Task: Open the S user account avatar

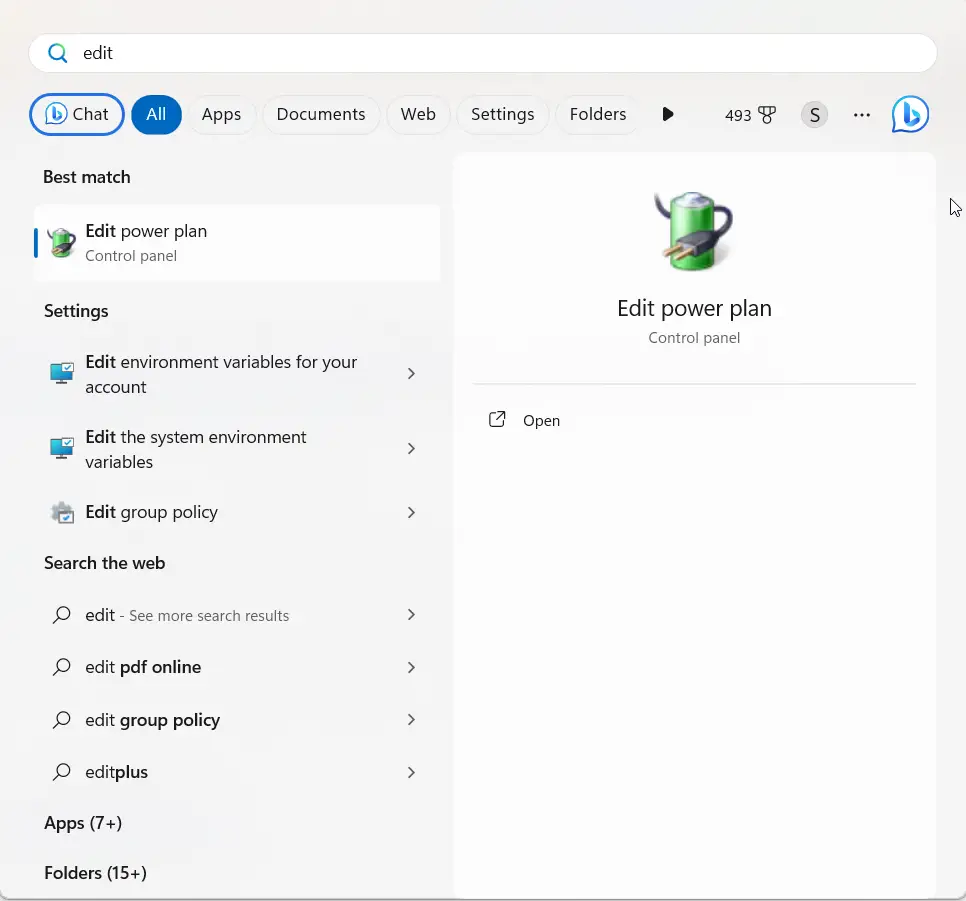Action: click(x=814, y=115)
